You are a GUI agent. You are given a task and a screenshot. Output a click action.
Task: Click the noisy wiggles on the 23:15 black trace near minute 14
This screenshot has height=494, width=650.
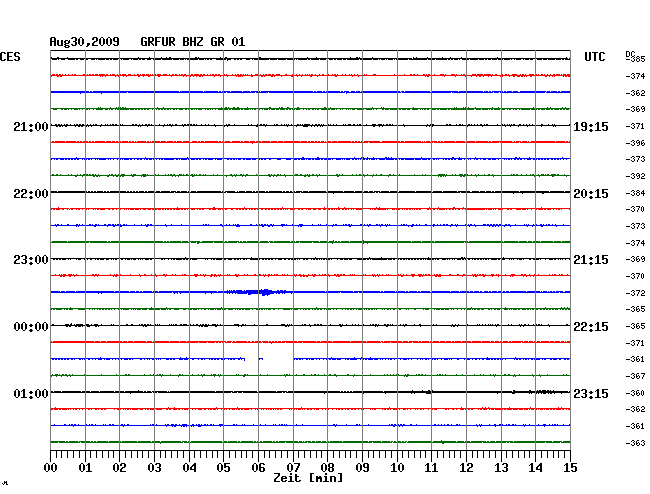click(542, 392)
